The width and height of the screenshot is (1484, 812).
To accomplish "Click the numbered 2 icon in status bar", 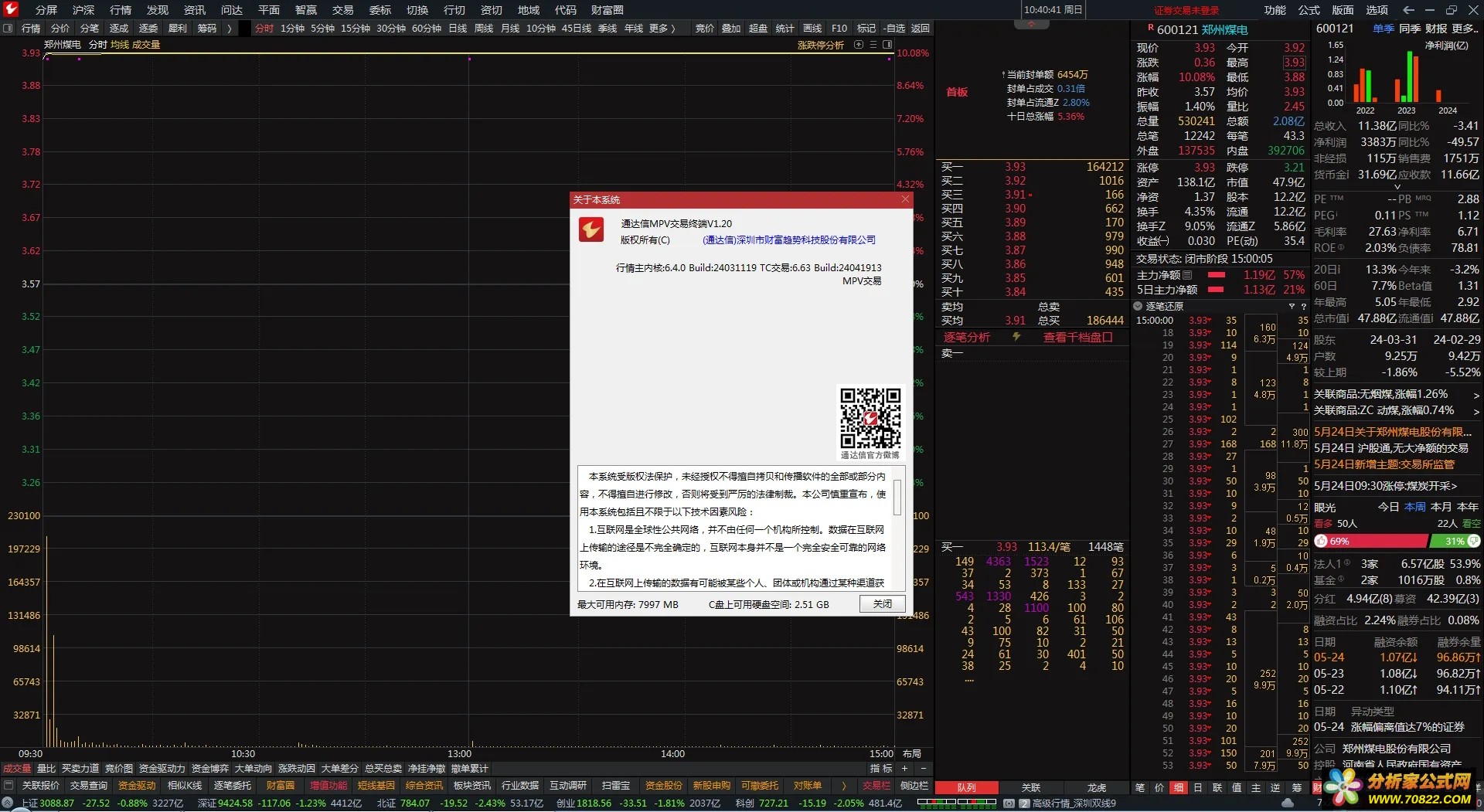I will coord(1024,804).
